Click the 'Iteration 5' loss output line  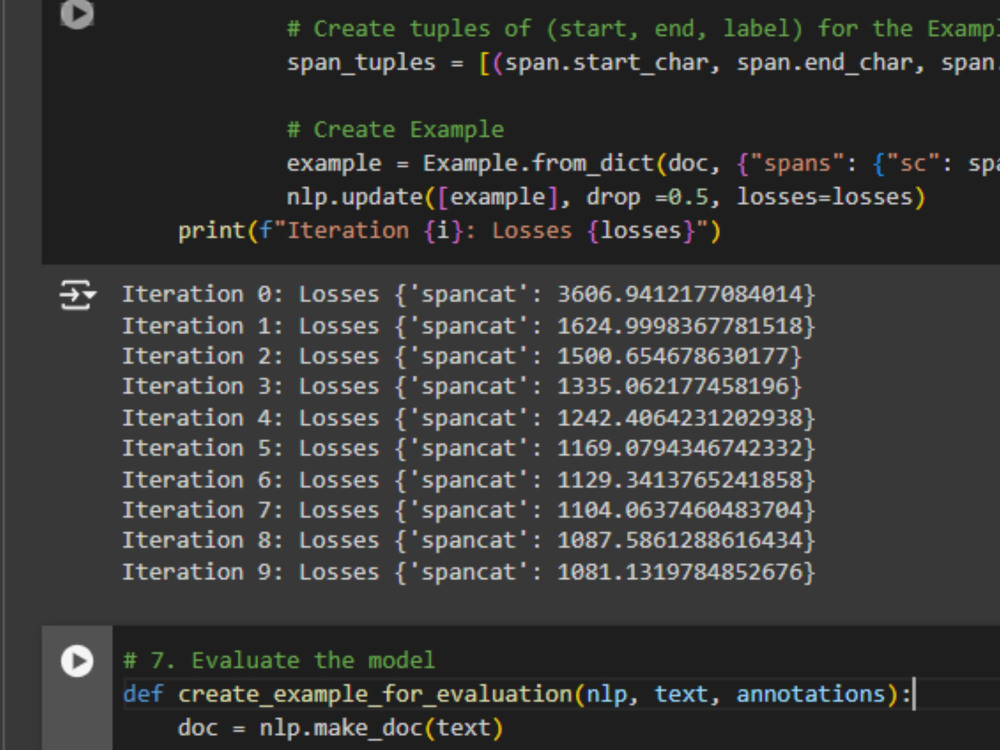click(469, 448)
